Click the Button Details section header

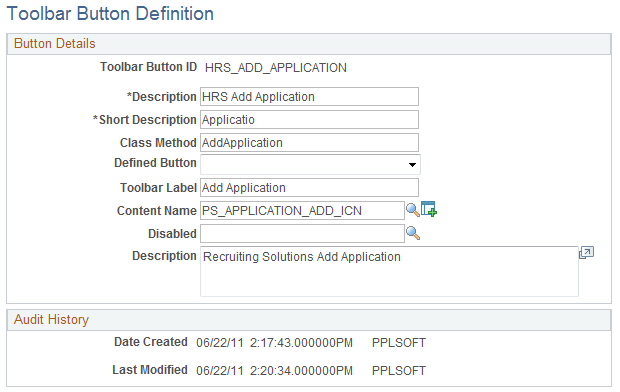[309, 44]
